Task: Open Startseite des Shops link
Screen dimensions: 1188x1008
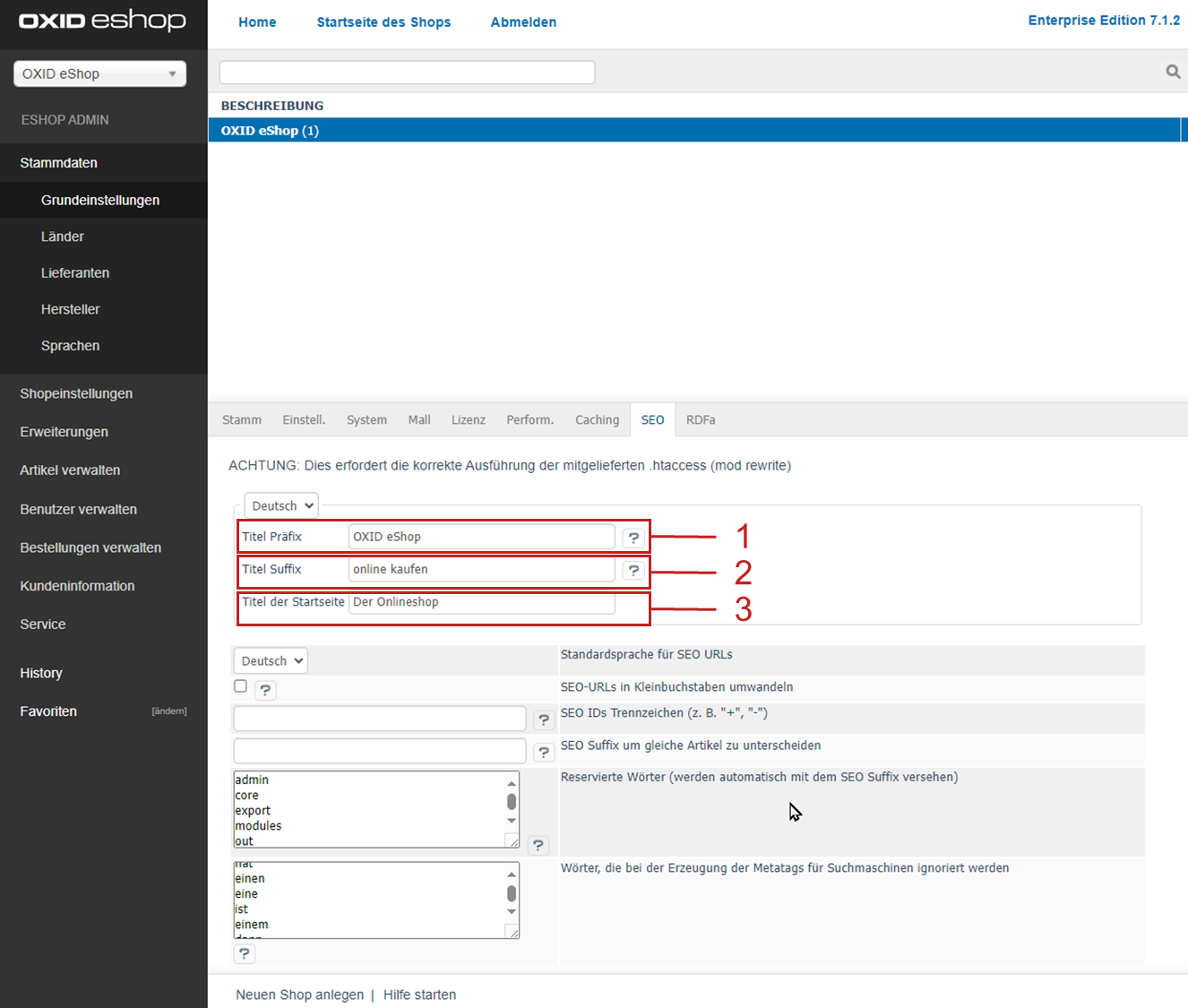Action: 383,22
